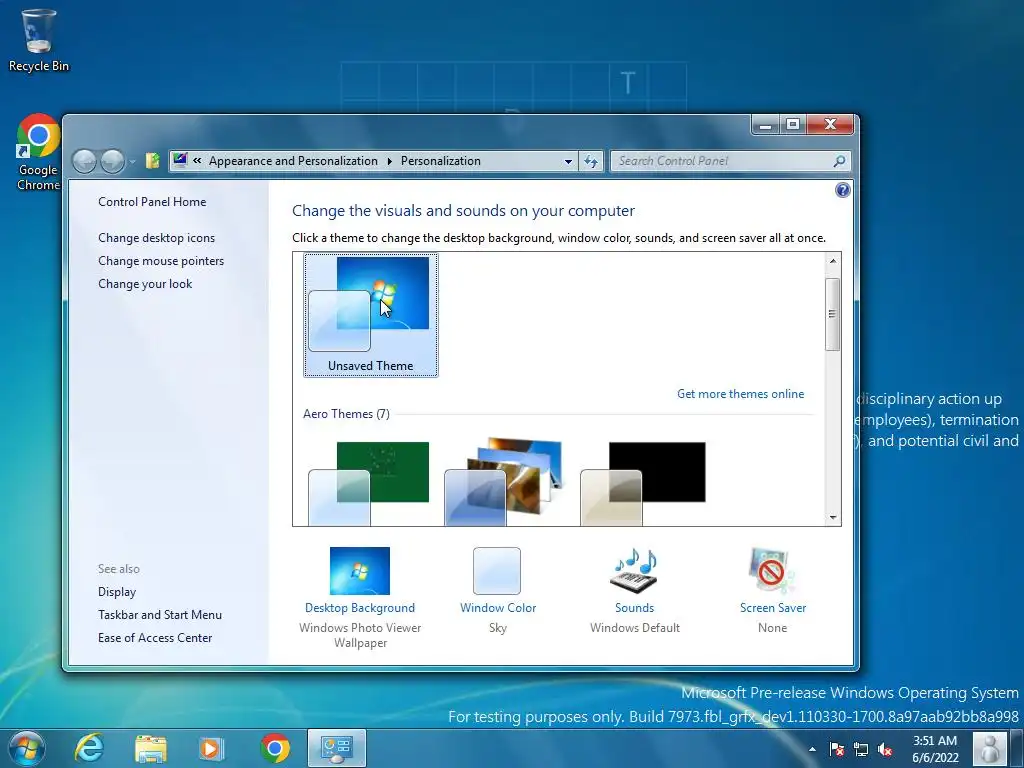Screen dimensions: 1024x768
Task: Click the Window Color text link
Action: (x=498, y=607)
